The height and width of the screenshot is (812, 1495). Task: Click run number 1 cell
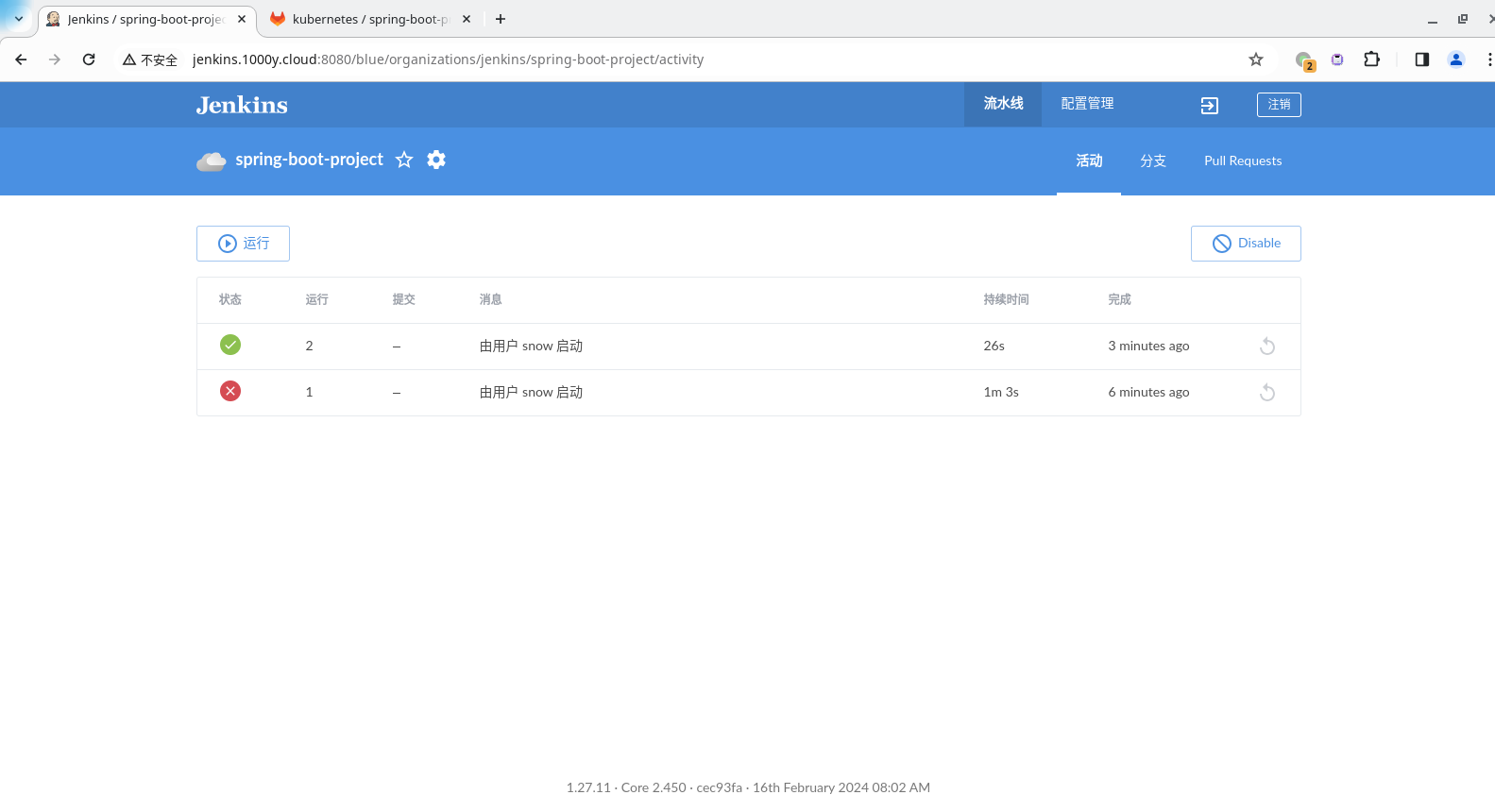point(309,392)
